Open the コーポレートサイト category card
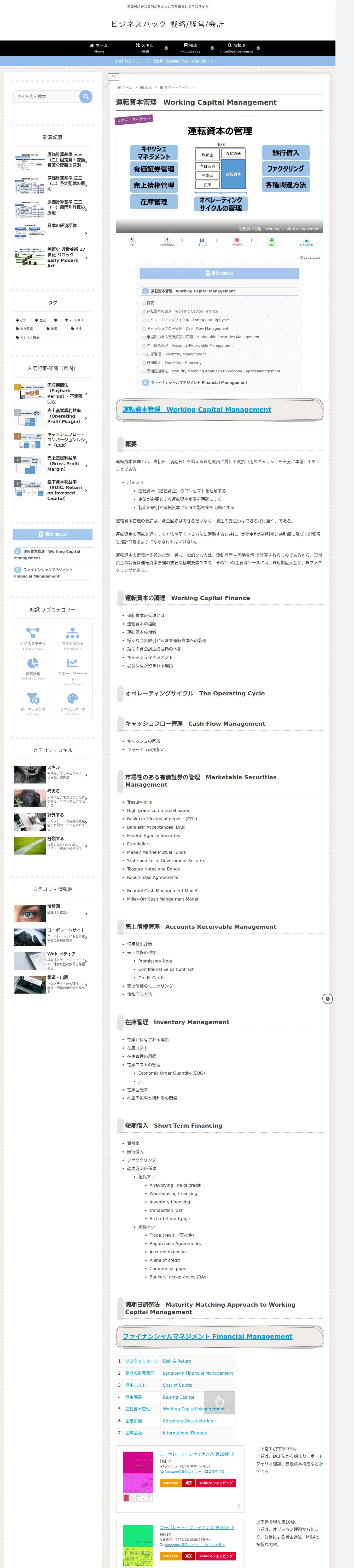The height and width of the screenshot is (1568, 354). coord(53,937)
